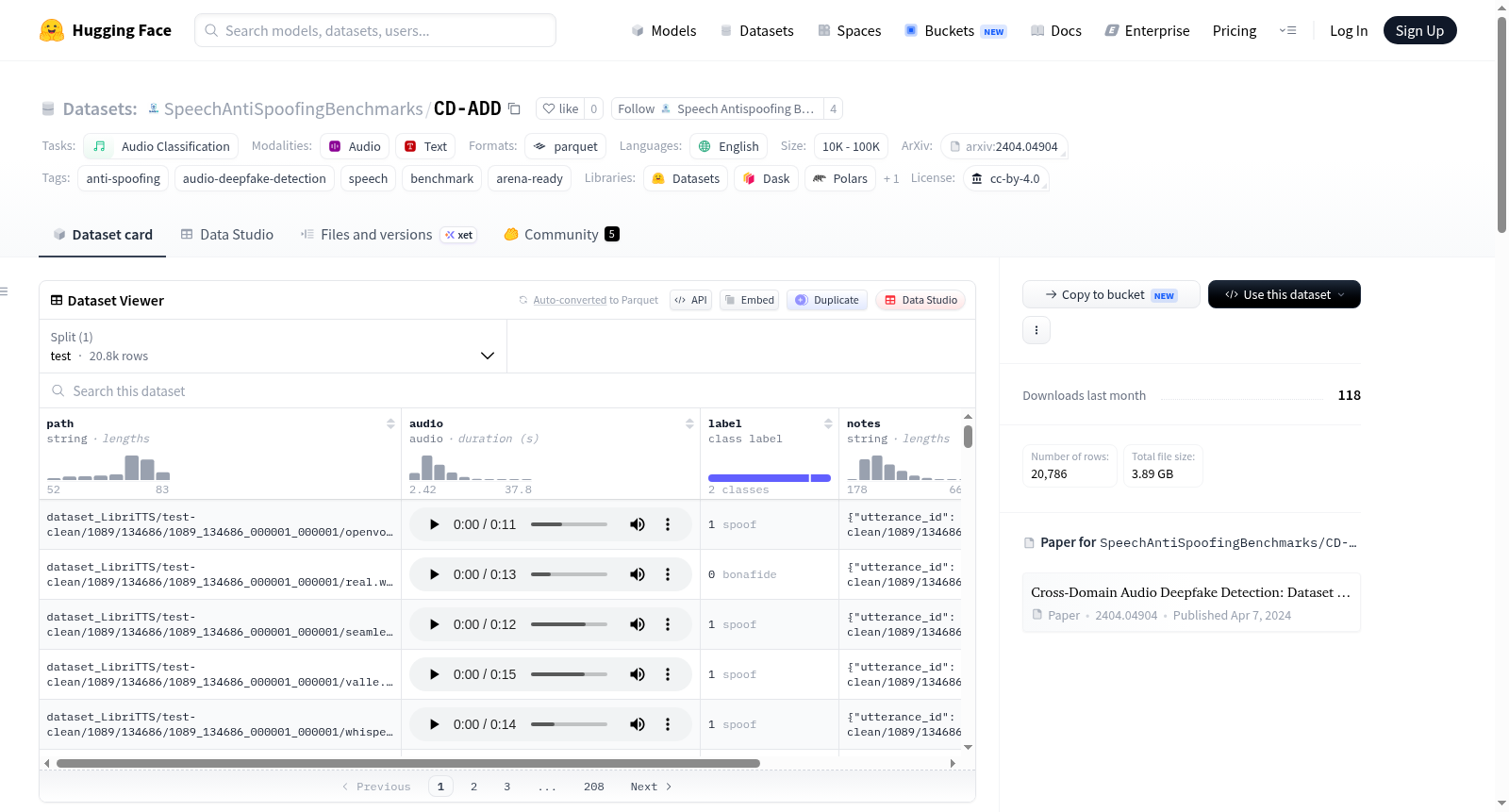Viewport: 1509px width, 812px height.
Task: Sort by the label column
Action: point(828,424)
